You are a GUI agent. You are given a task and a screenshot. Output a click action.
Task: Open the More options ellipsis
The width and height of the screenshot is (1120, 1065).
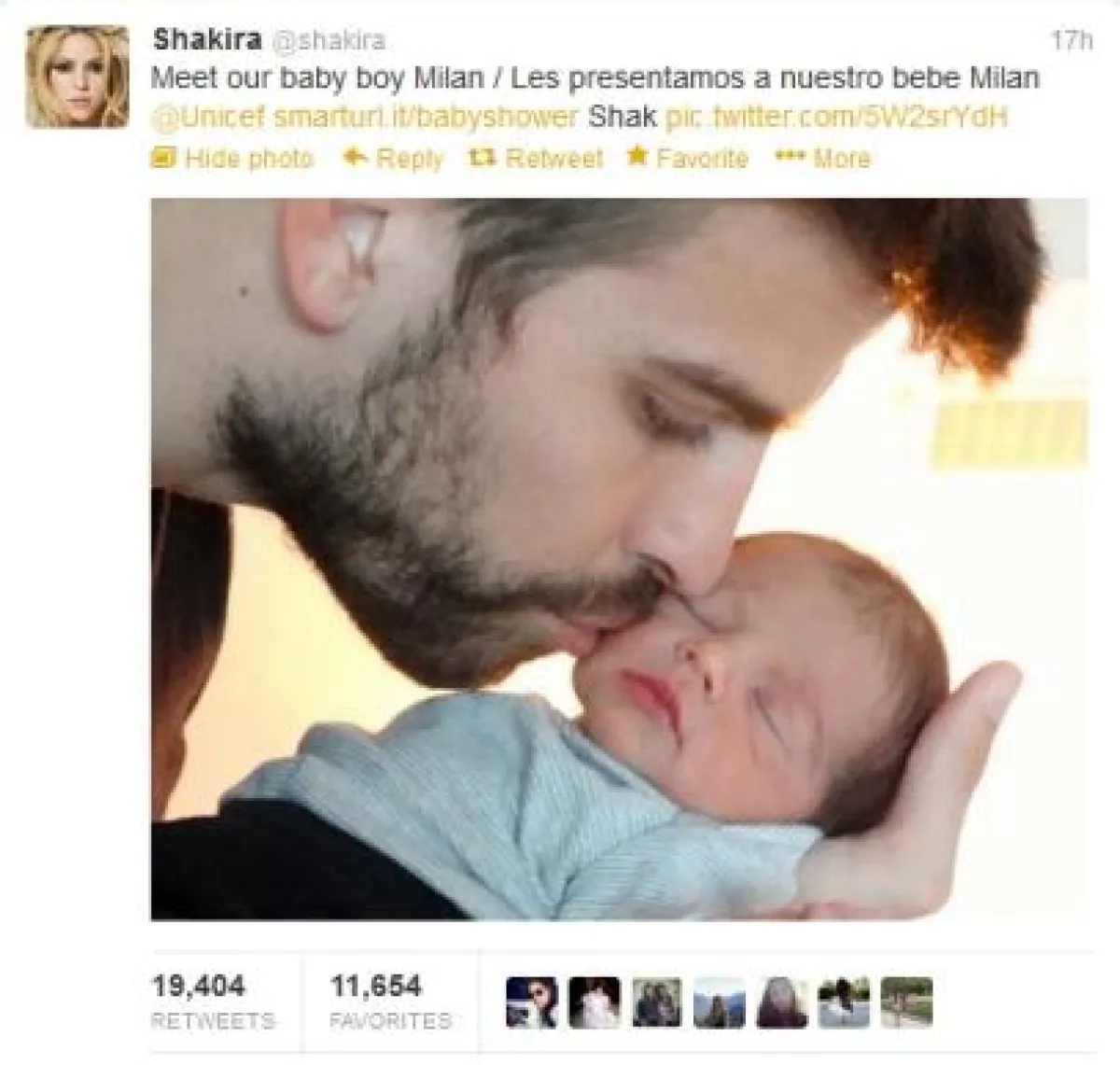(791, 157)
